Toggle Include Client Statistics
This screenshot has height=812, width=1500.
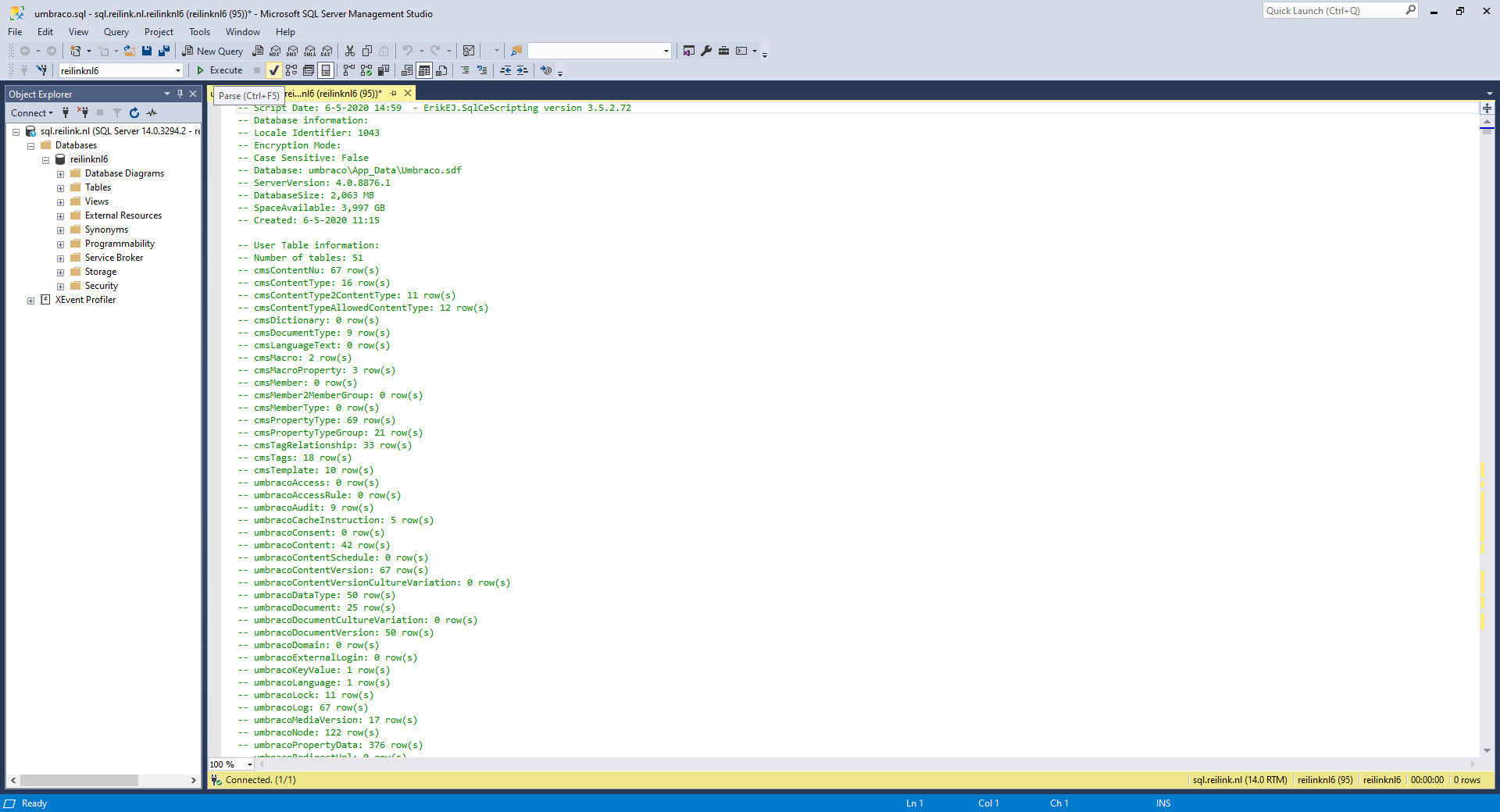(384, 70)
